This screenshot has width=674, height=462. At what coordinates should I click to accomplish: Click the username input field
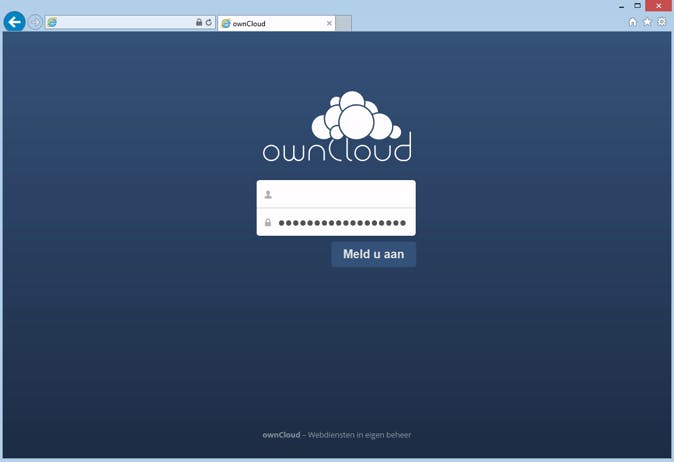point(336,194)
